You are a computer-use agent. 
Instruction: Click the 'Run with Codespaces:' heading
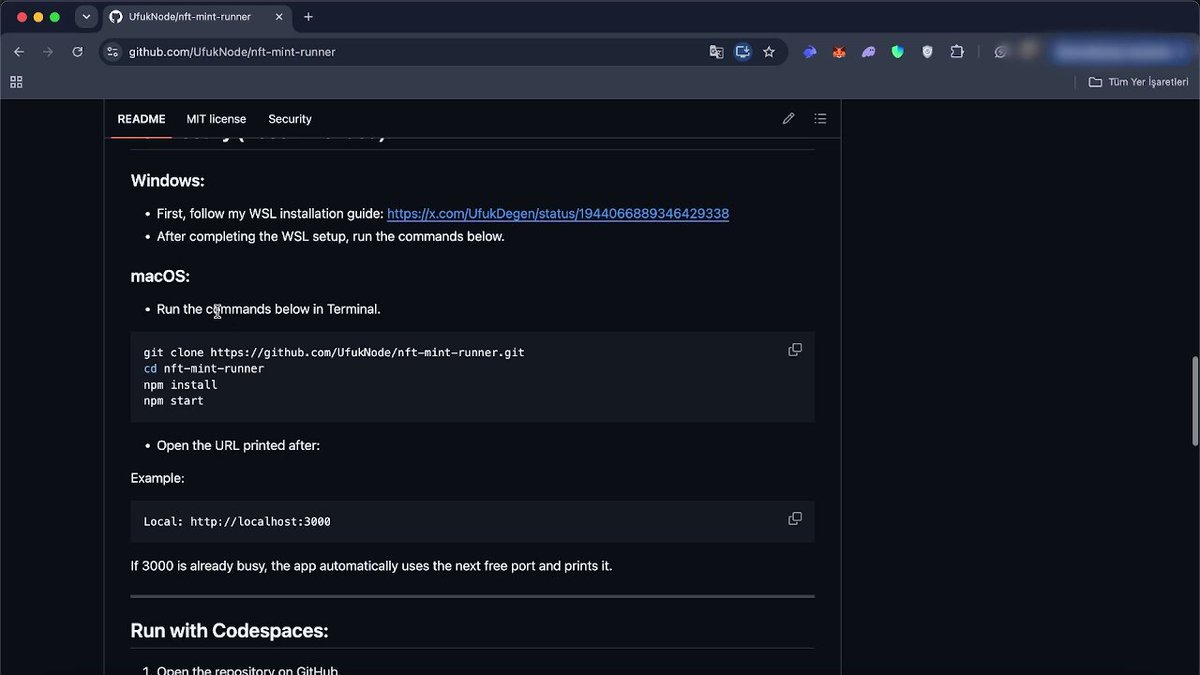(x=230, y=631)
